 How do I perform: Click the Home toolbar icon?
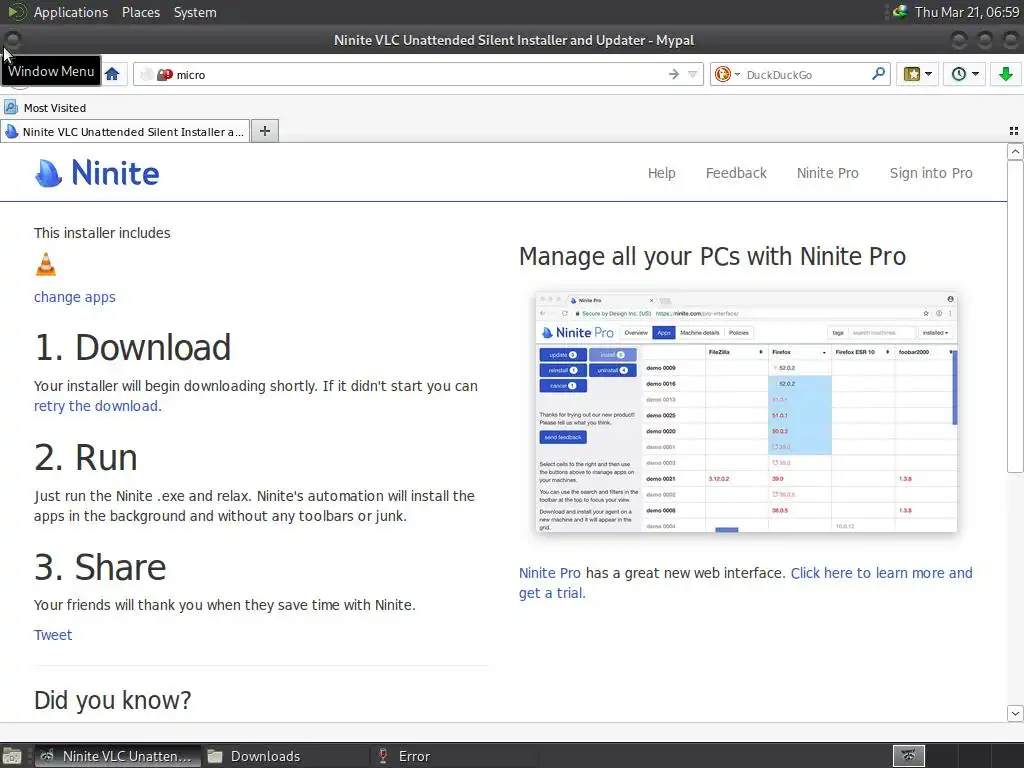[112, 74]
